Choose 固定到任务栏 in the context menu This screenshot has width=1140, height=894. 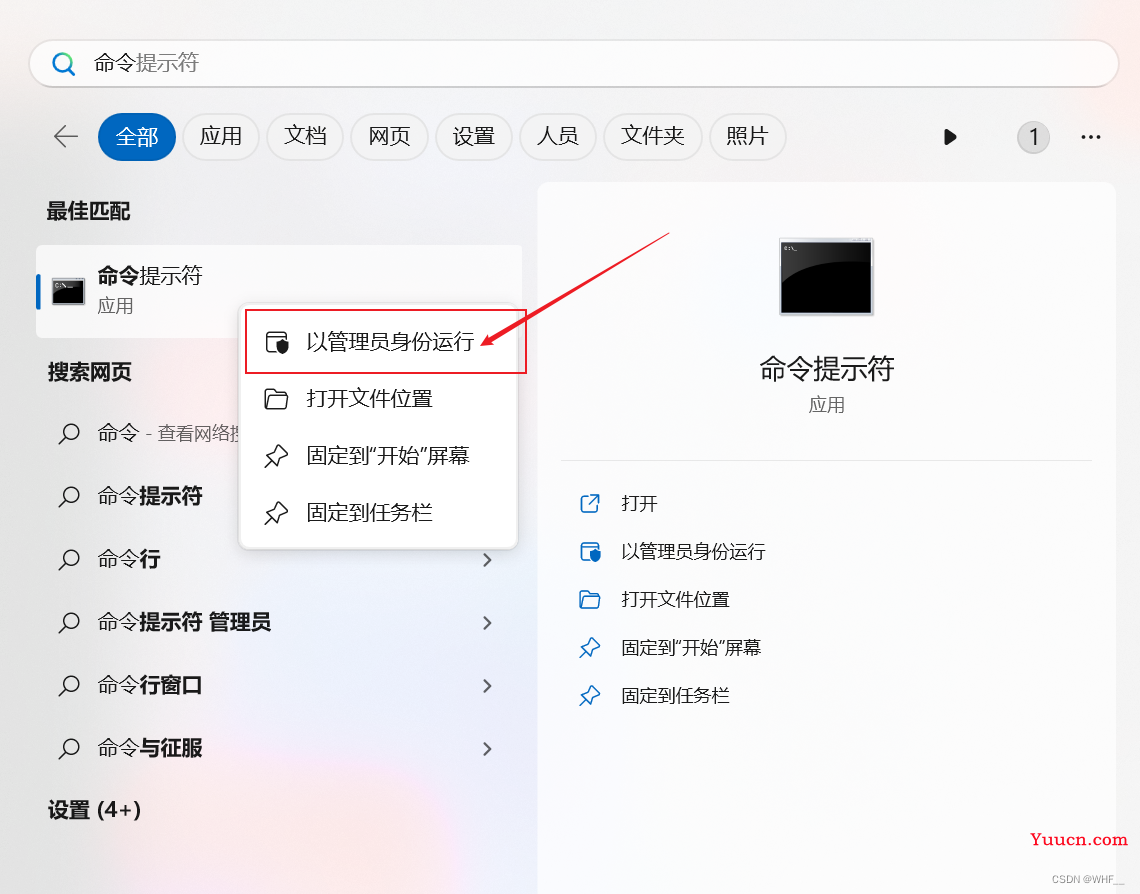coord(378,513)
